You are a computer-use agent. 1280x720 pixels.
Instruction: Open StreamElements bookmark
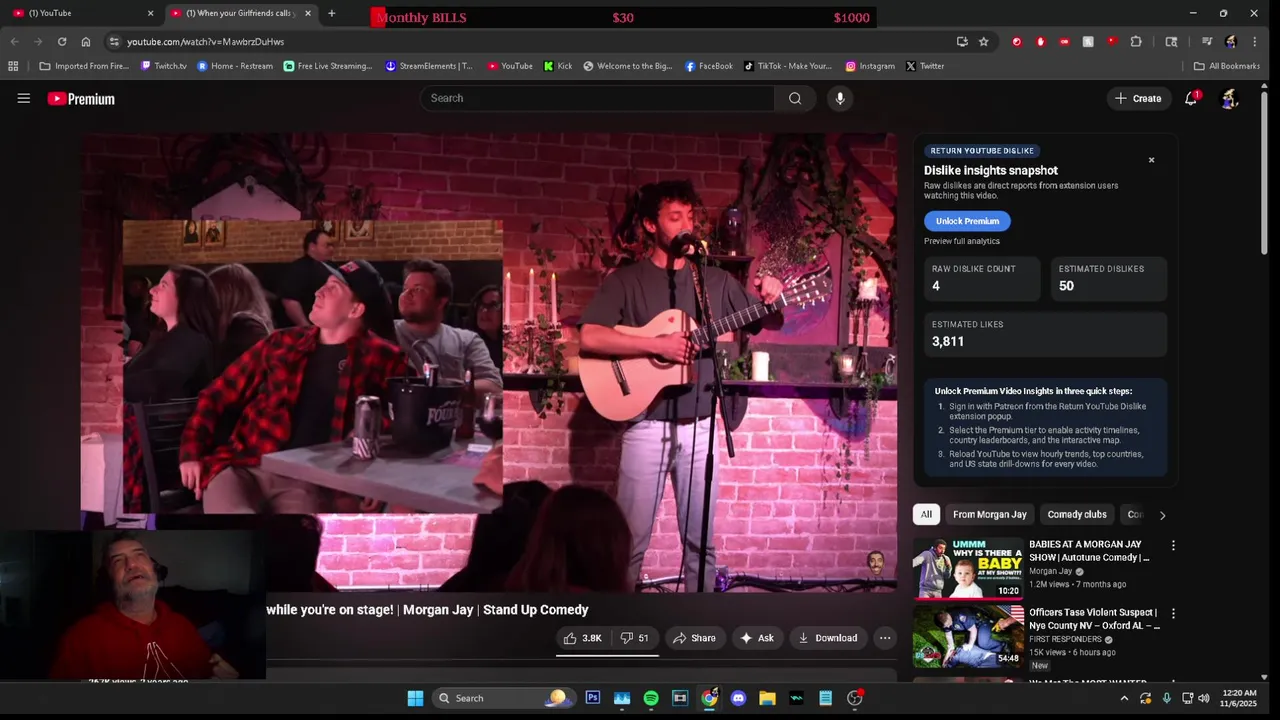pyautogui.click(x=429, y=66)
